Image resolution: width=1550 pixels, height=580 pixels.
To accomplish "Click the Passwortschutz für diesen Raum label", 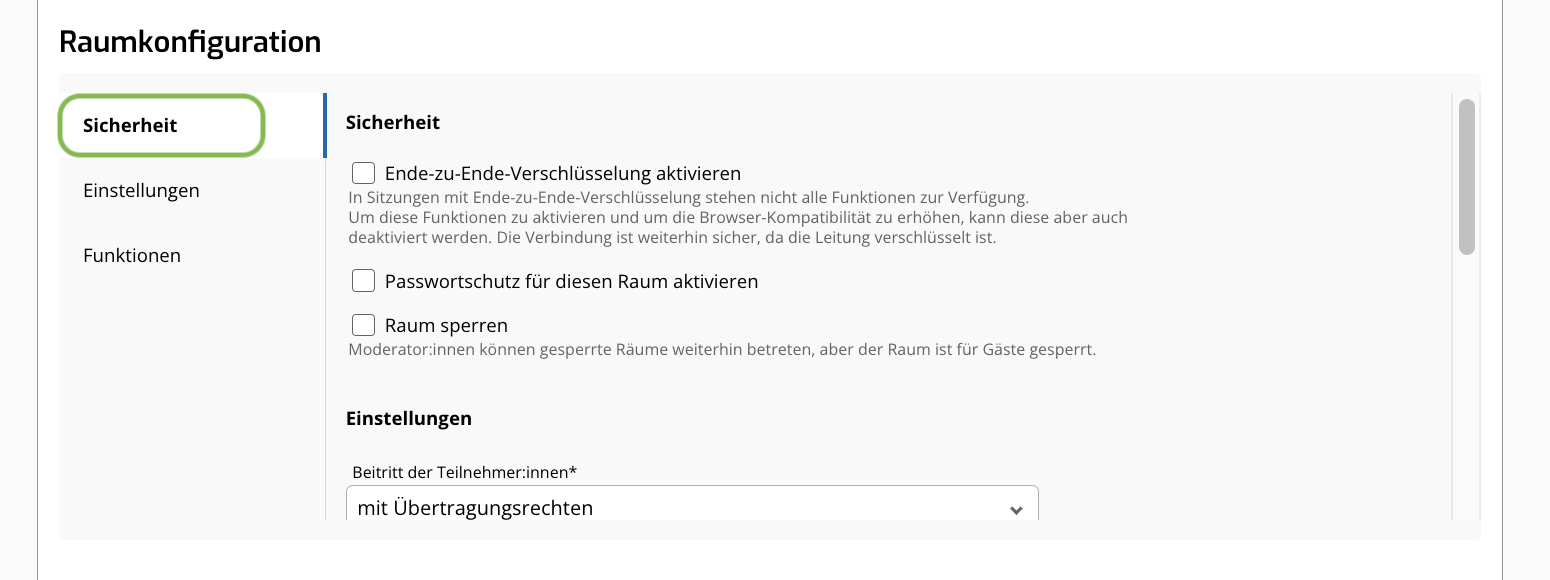I will pos(571,281).
